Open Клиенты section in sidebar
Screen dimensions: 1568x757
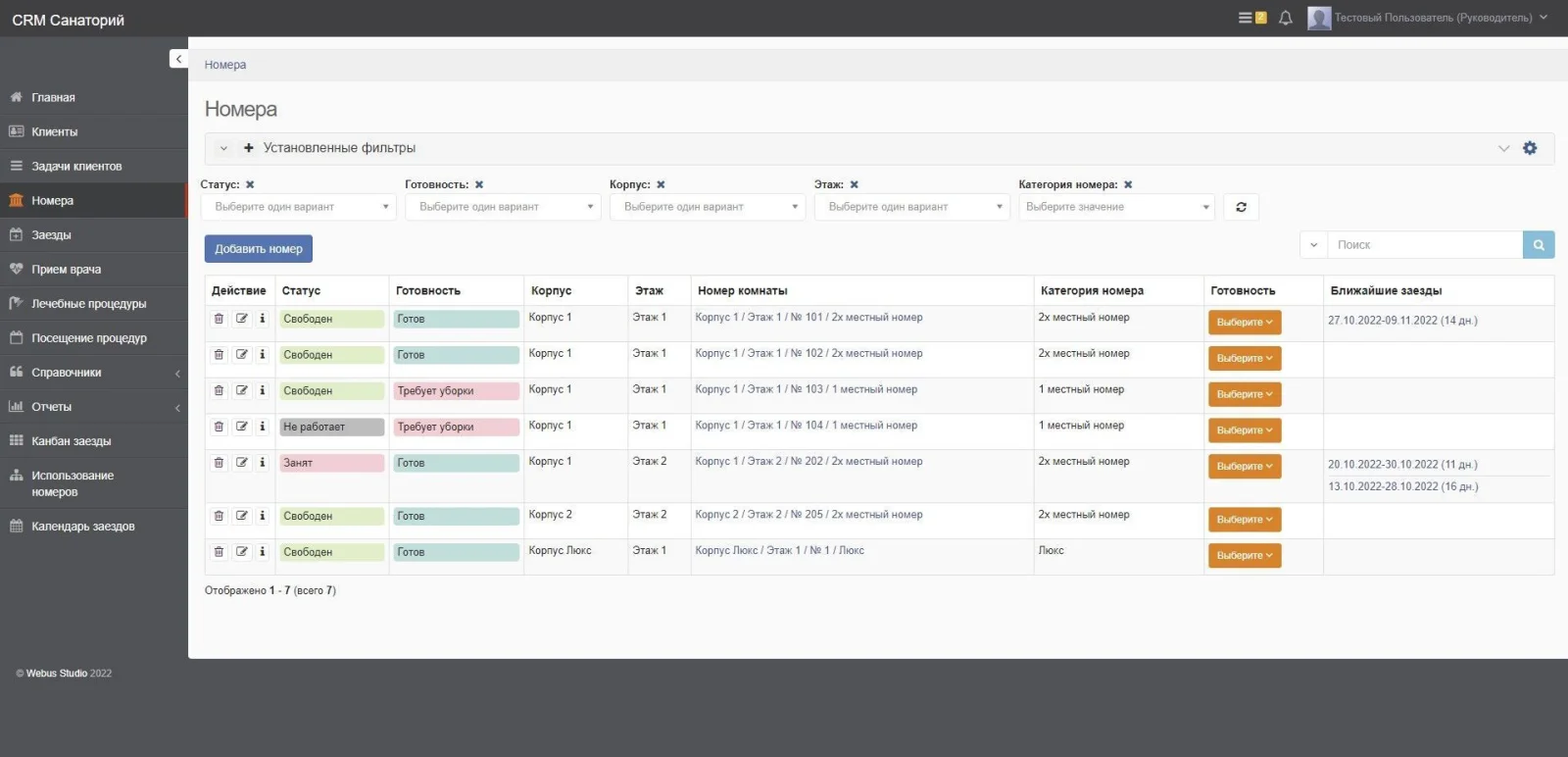click(x=54, y=131)
